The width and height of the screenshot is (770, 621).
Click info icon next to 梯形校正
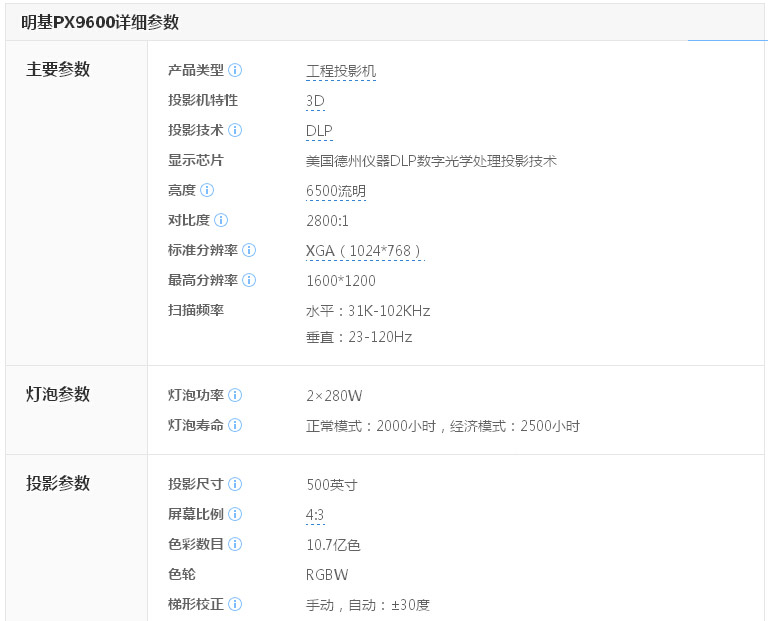[235, 604]
